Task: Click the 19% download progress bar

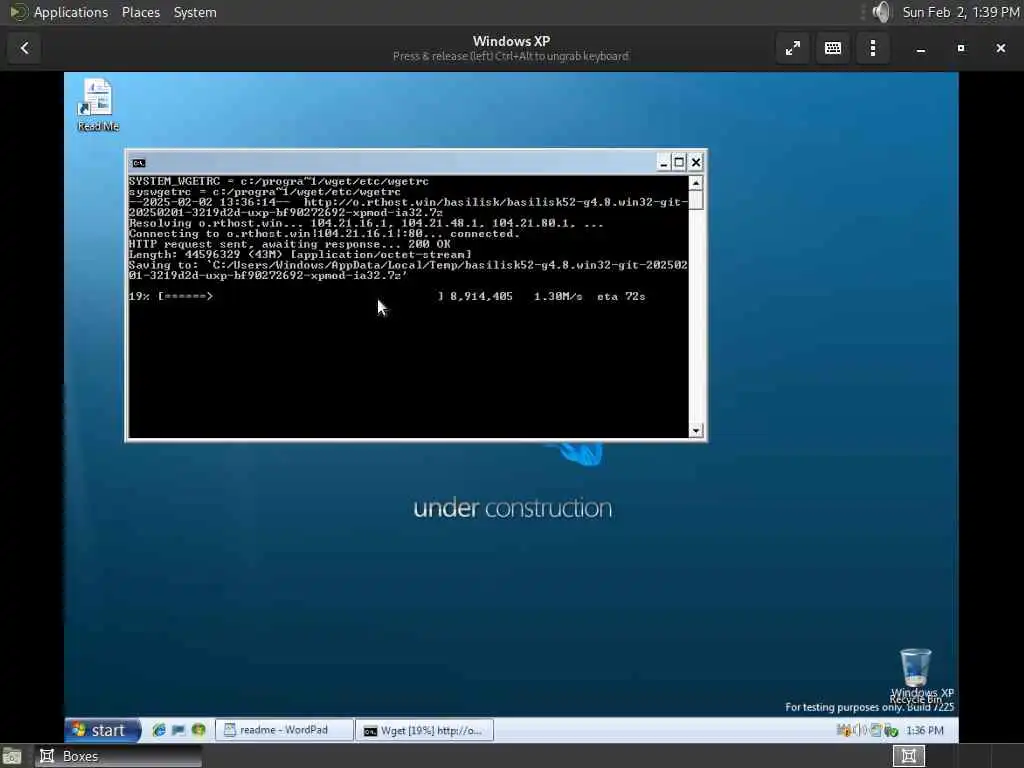Action: 300,296
